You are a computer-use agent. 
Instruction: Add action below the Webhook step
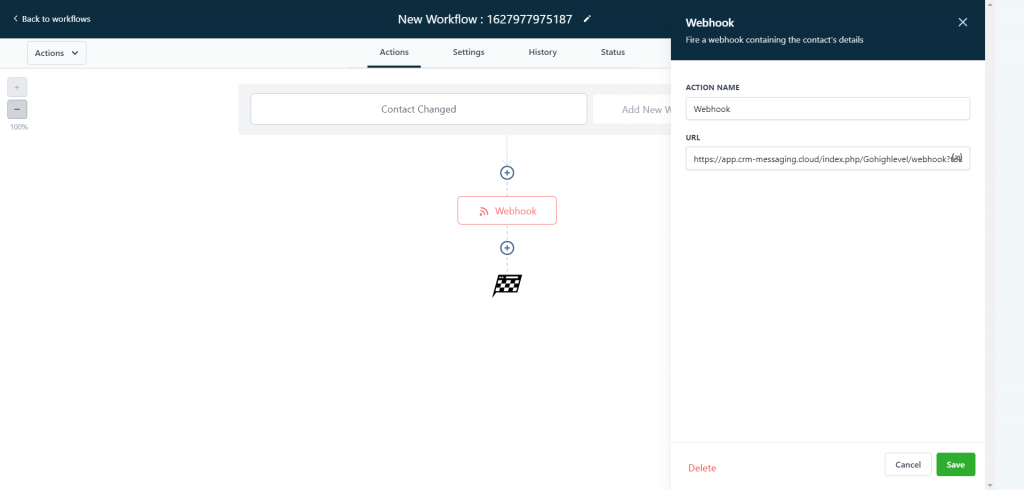pos(507,248)
